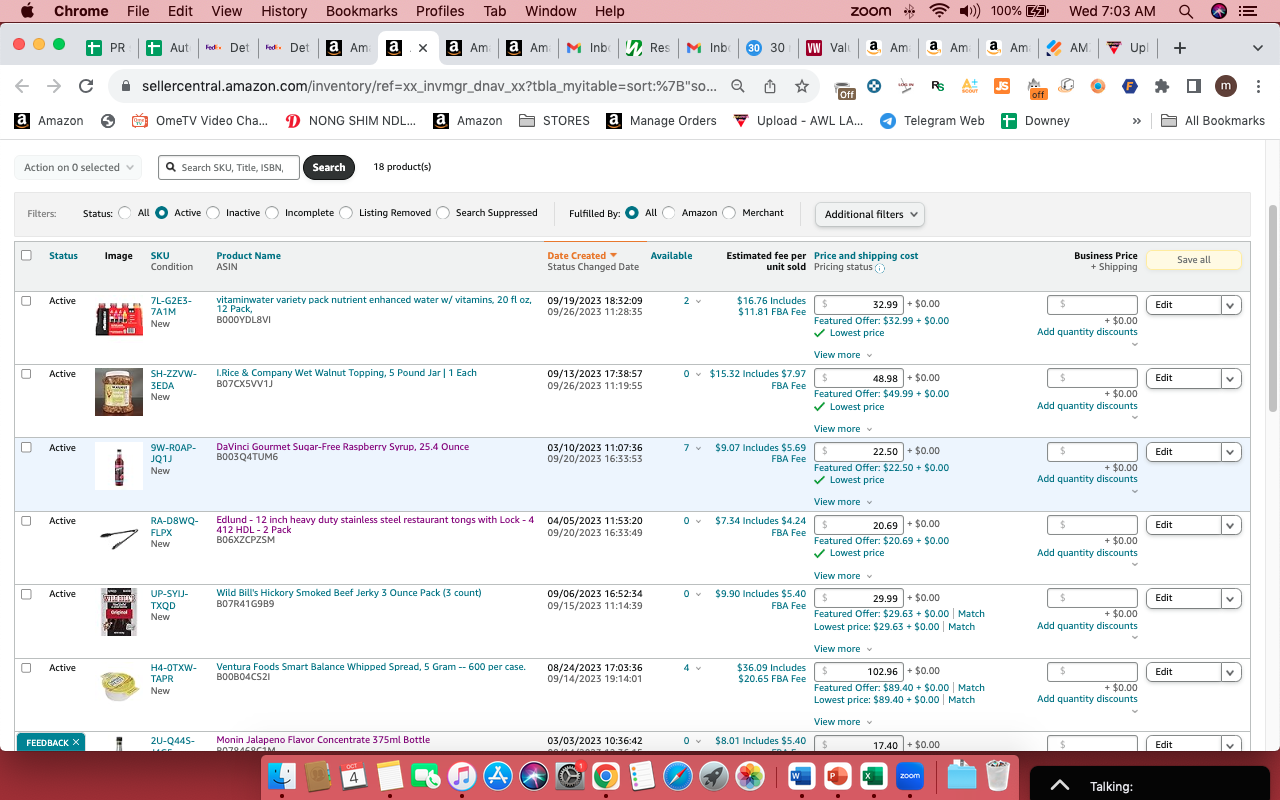Bookmark this page with the star icon
The height and width of the screenshot is (800, 1280).
pyautogui.click(x=802, y=86)
